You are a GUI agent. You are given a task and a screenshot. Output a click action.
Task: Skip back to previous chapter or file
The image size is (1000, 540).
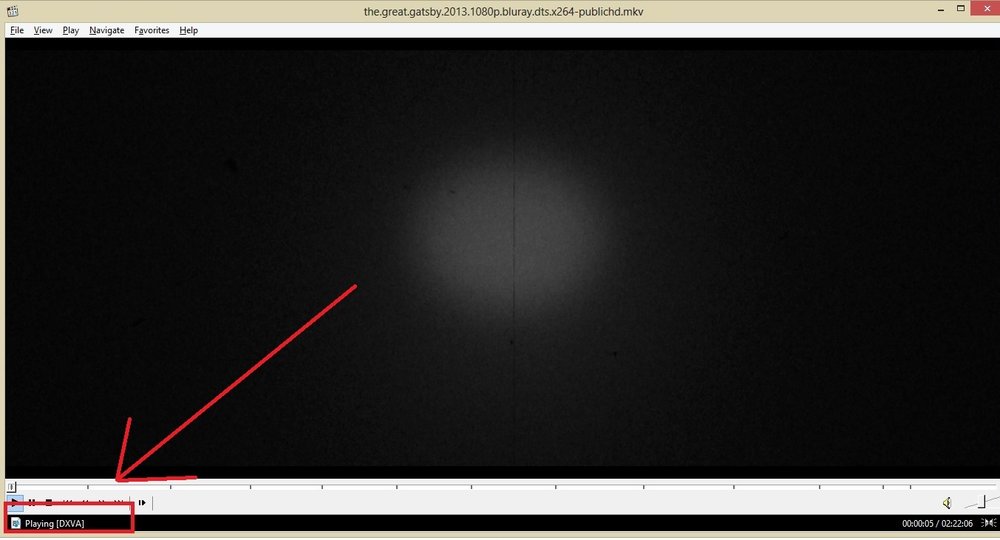(x=68, y=502)
